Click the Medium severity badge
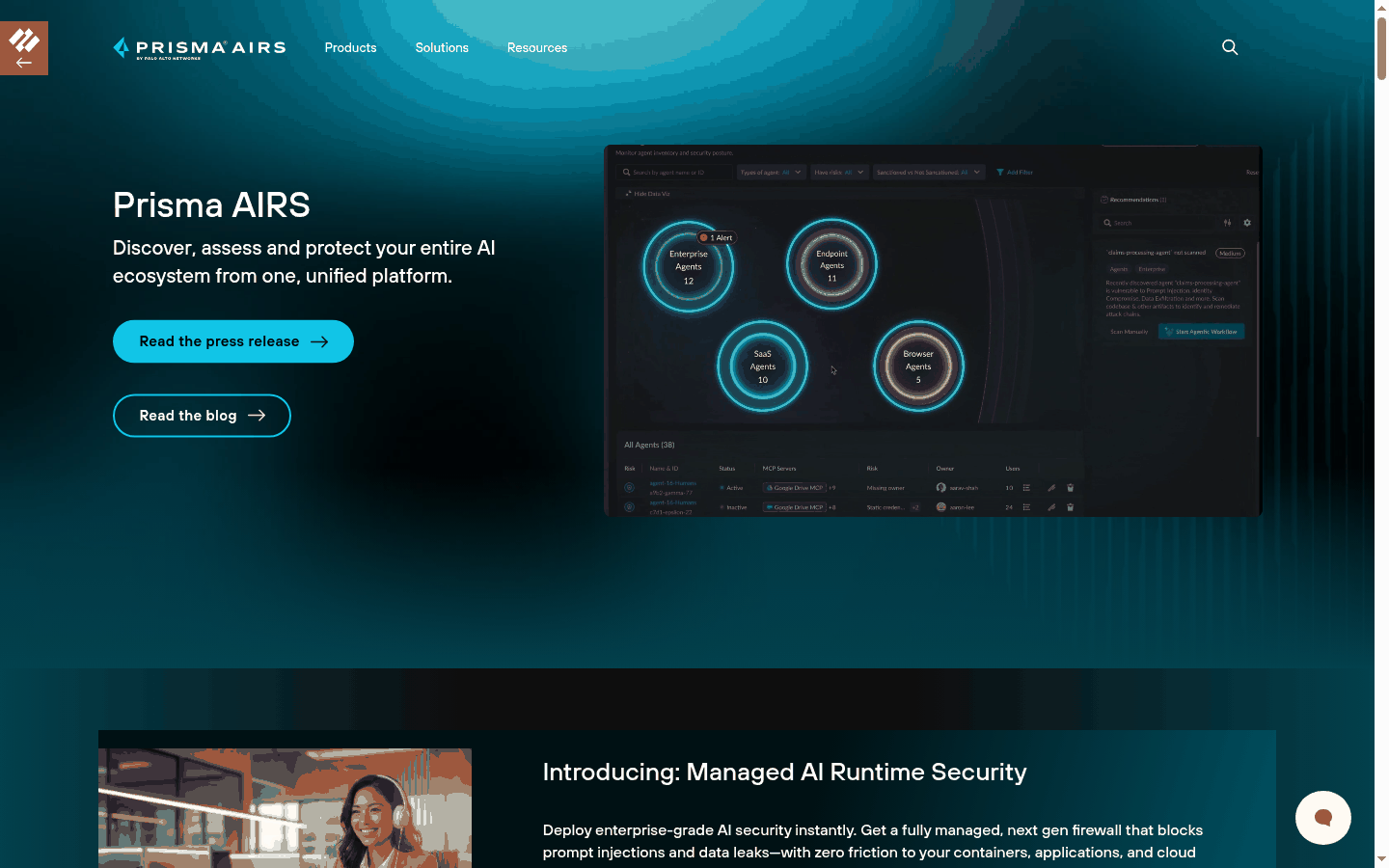1389x868 pixels. point(1230,253)
